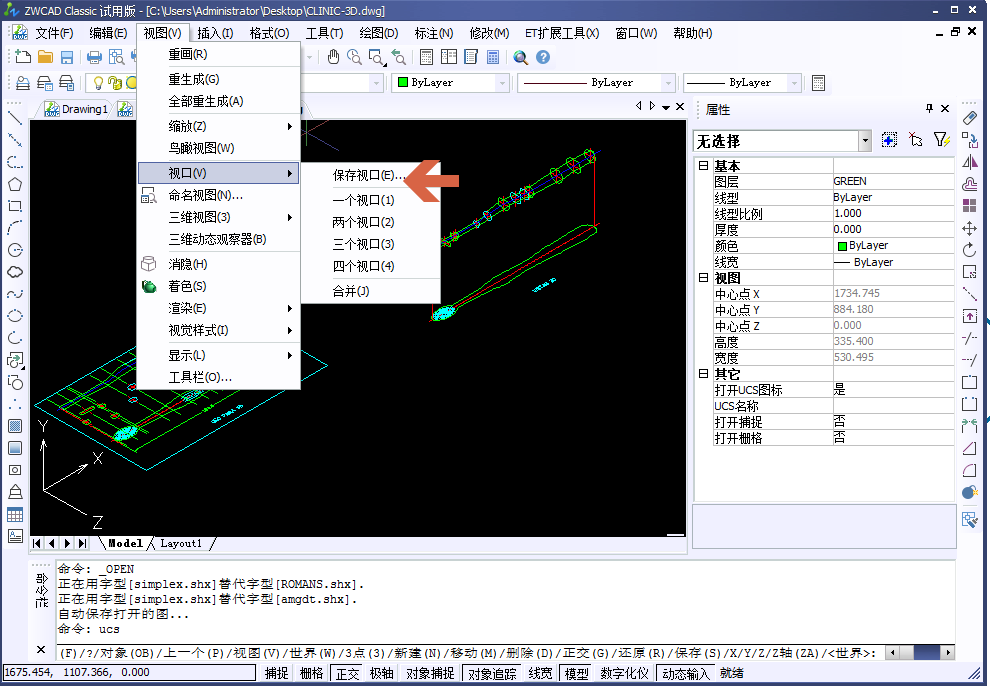Image resolution: width=990 pixels, height=686 pixels.
Task: Toggle 正交 ortho mode in status bar
Action: tap(346, 674)
